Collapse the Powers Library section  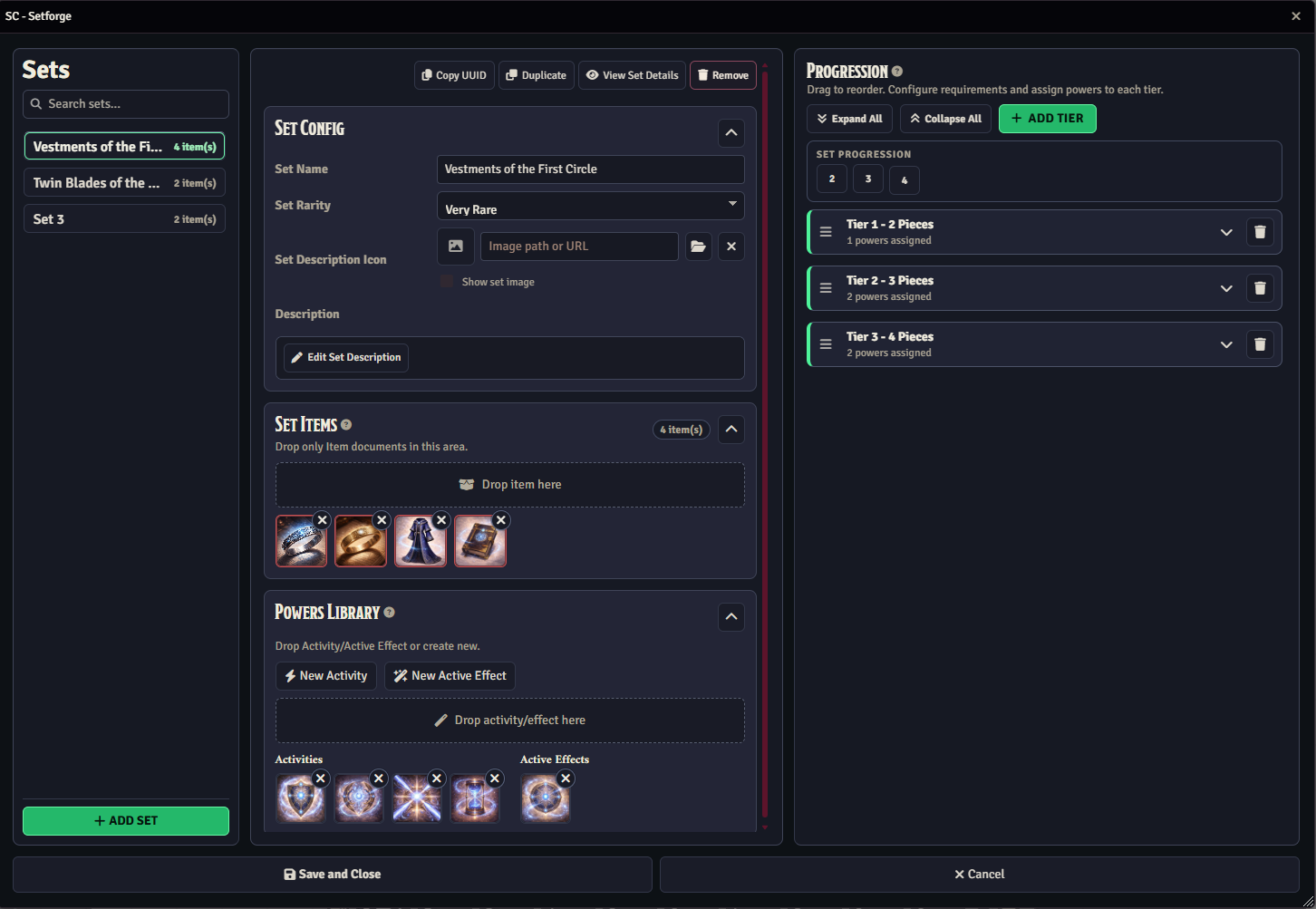tap(731, 617)
